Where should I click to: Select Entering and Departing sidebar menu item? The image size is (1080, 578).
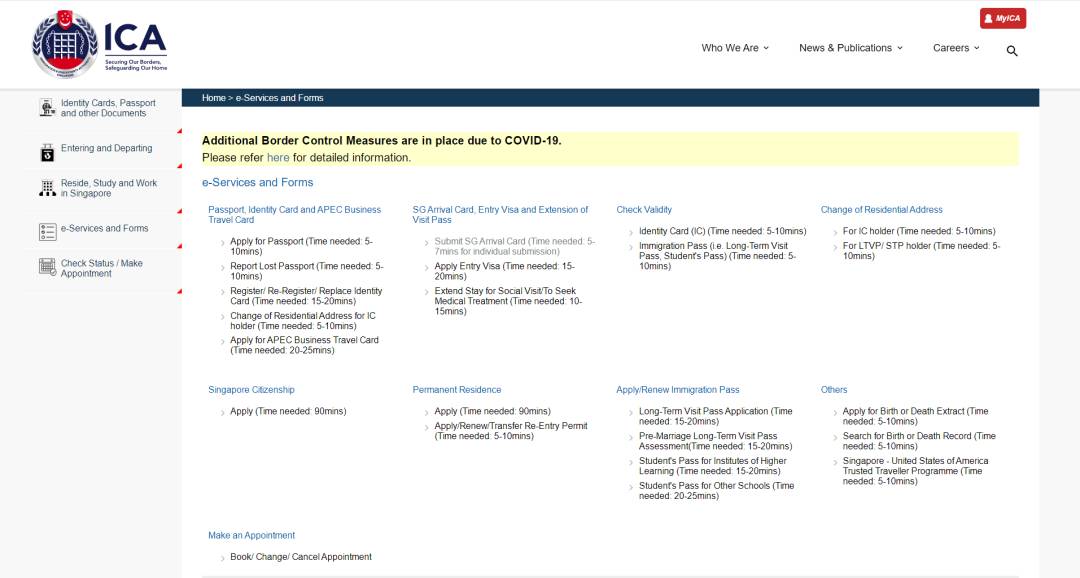tap(106, 148)
